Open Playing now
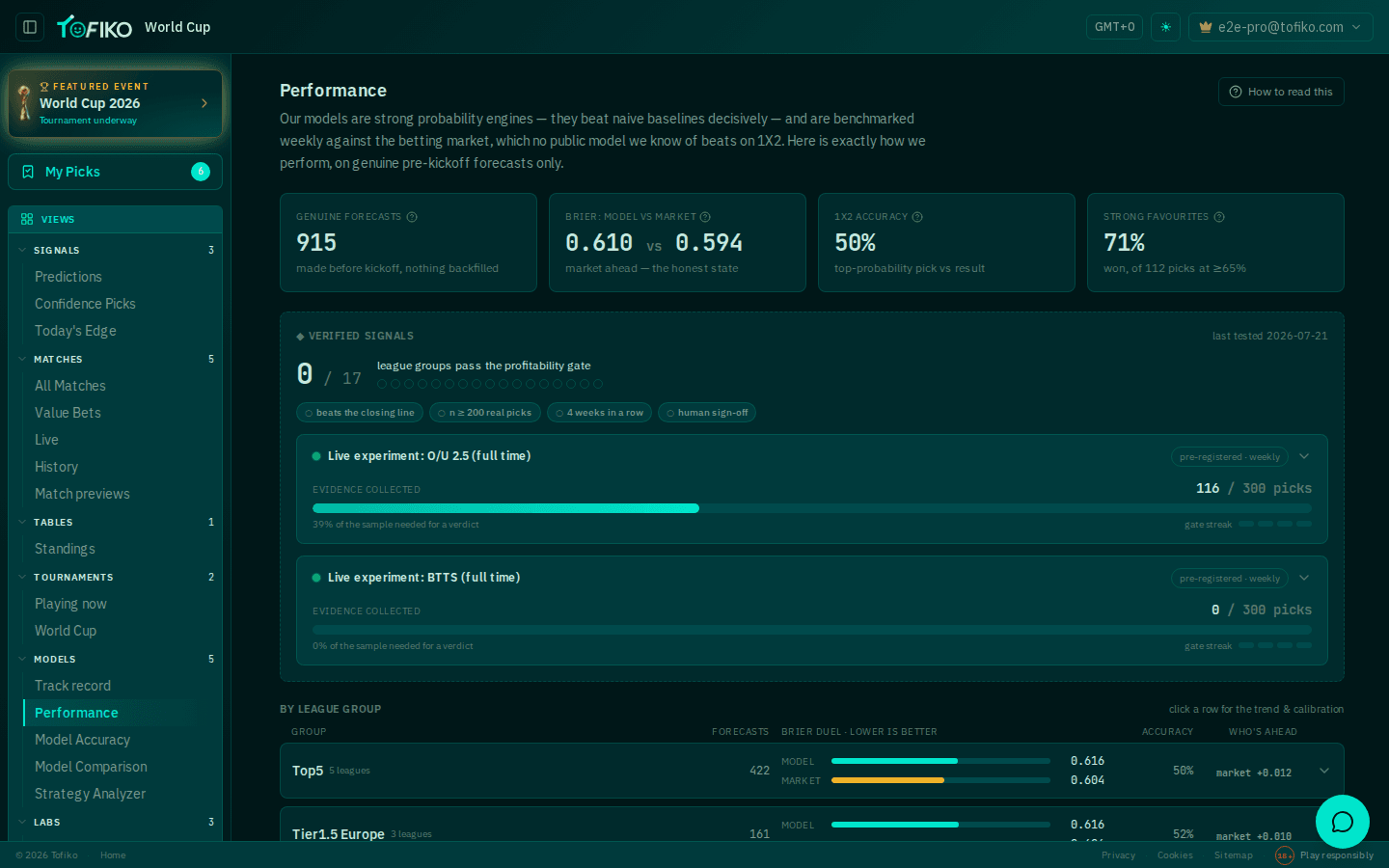The height and width of the screenshot is (868, 1389). (70, 604)
